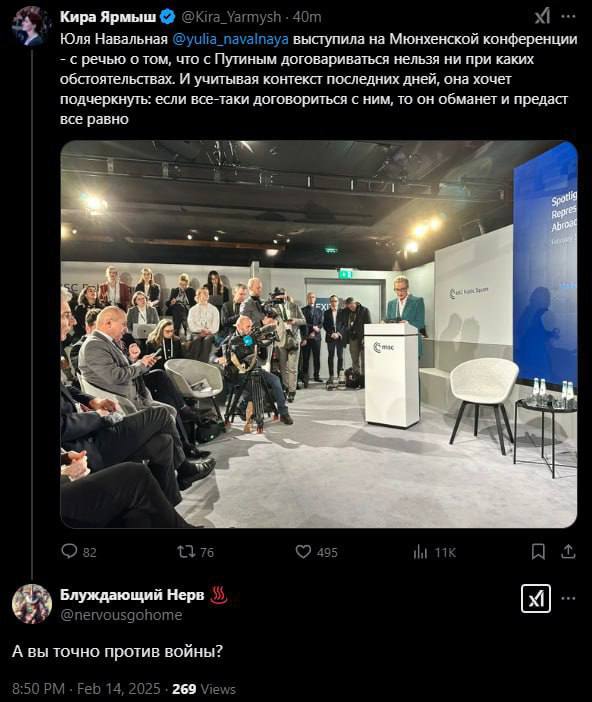
Task: Click the 269 Views counter
Action: click(x=204, y=689)
